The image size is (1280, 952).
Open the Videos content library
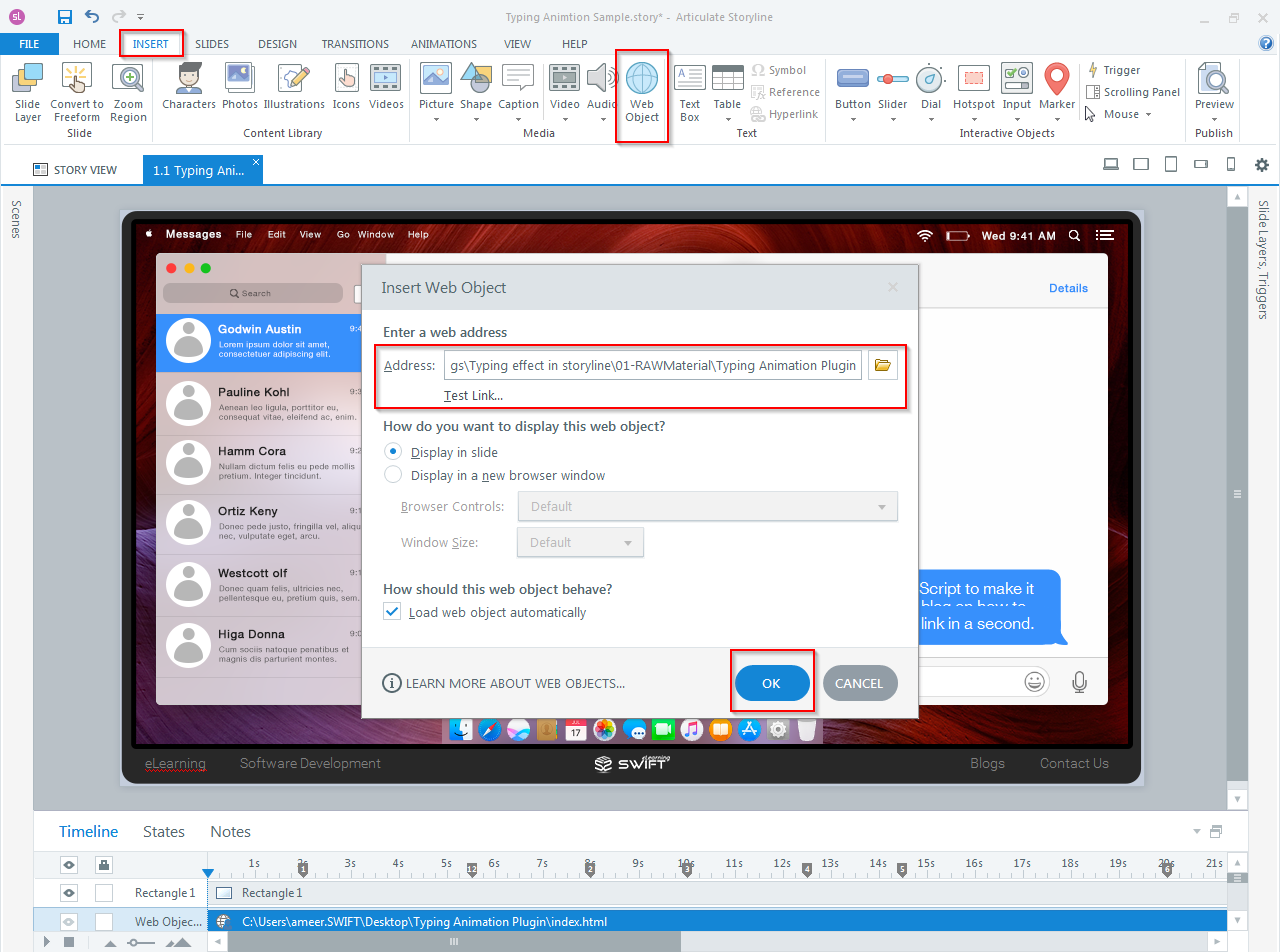(386, 86)
